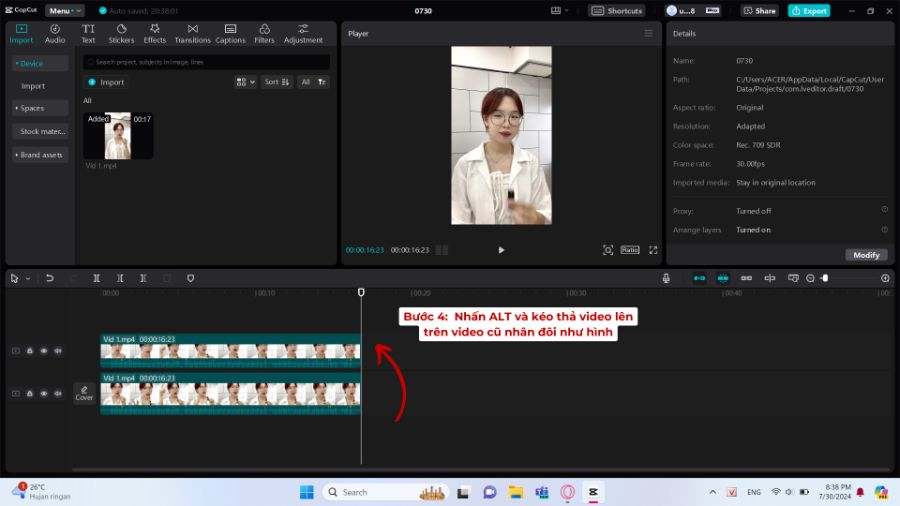Click the marker shield icon in timeline toolbar
Screen dimensions: 900x506
click(191, 278)
